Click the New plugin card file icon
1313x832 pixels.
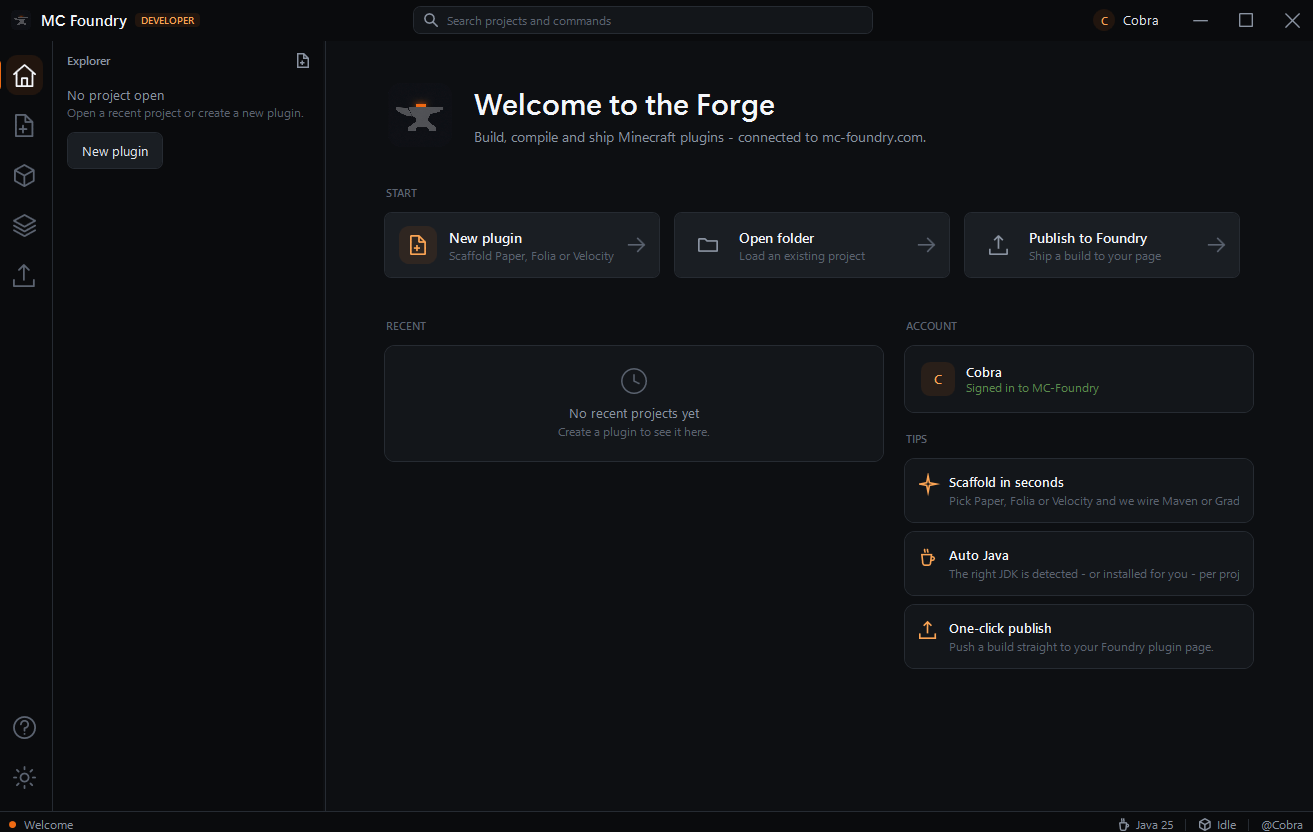[418, 245]
